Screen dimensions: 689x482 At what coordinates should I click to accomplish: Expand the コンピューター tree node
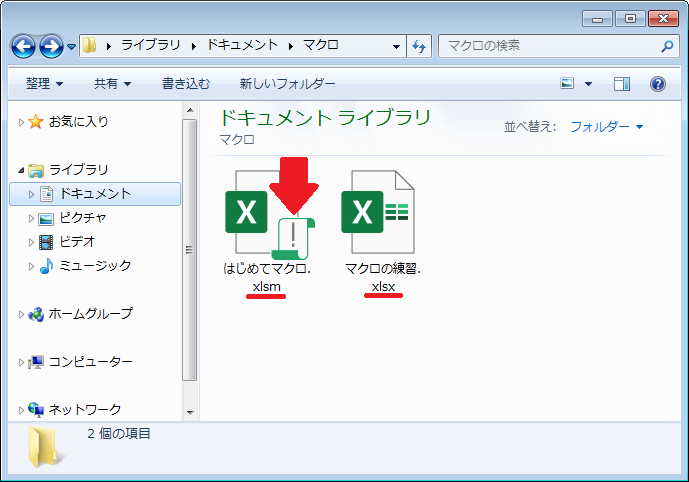pyautogui.click(x=21, y=362)
